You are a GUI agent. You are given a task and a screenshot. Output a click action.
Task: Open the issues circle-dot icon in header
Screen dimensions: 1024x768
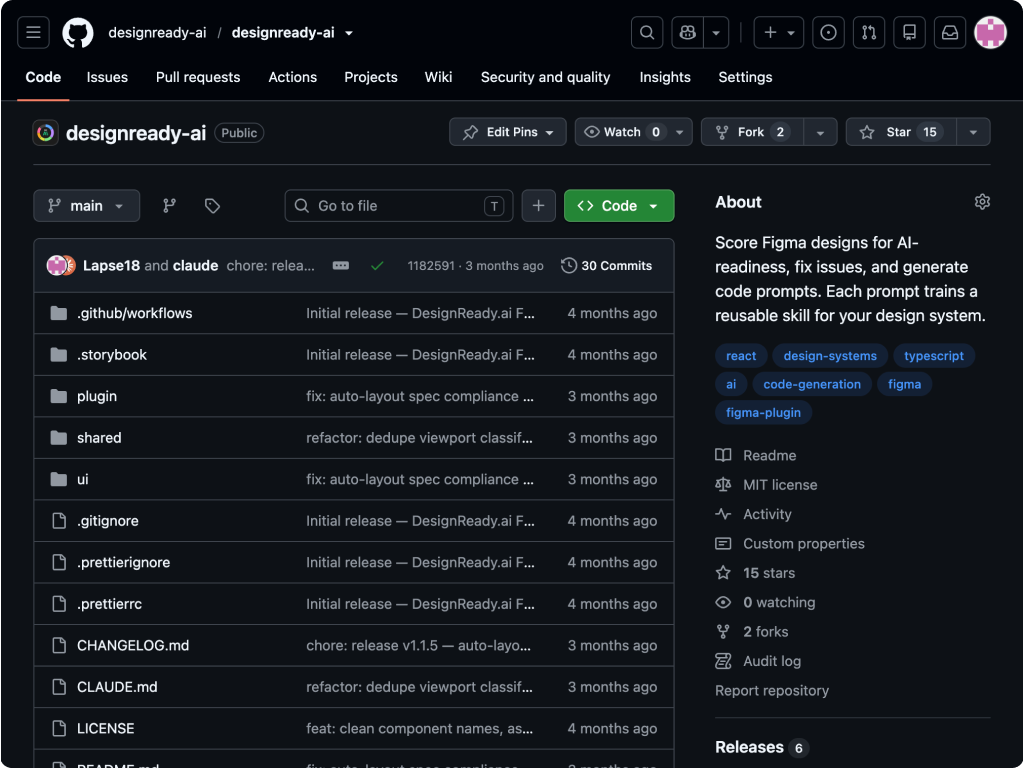(828, 33)
